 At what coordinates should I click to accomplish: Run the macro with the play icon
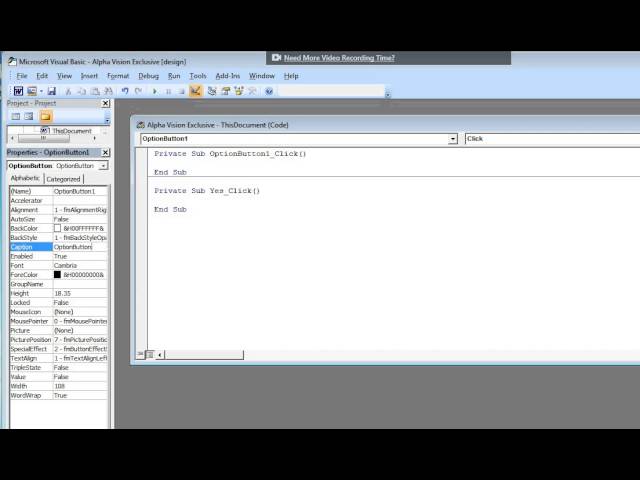[155, 91]
